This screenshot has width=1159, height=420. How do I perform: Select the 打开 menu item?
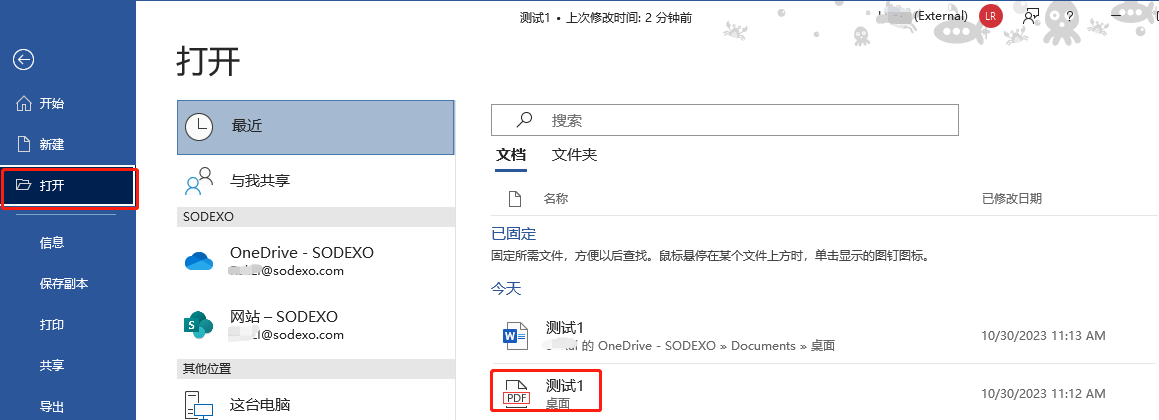pyautogui.click(x=68, y=186)
